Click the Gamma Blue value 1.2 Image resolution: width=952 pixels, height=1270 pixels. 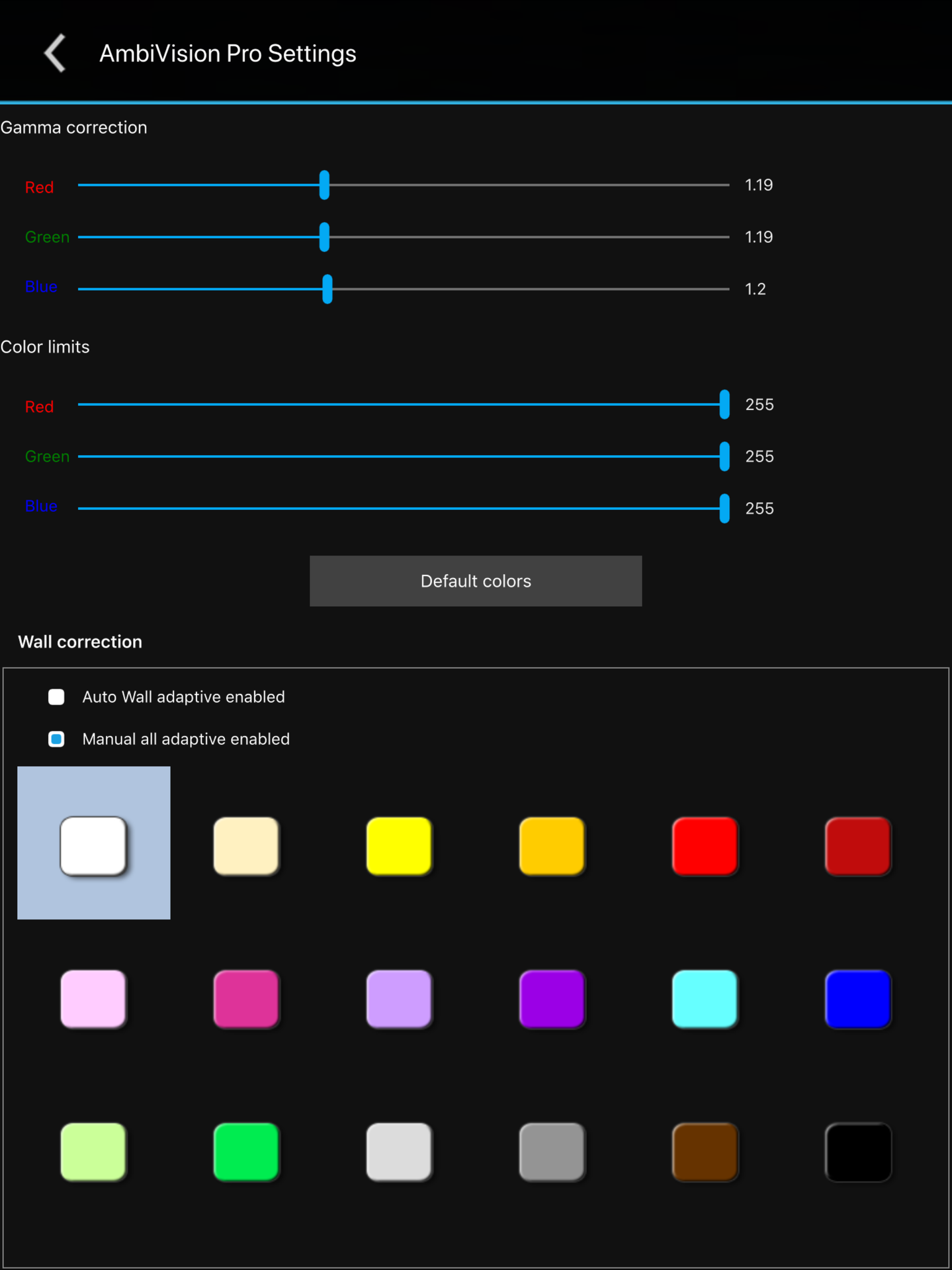pyautogui.click(x=755, y=289)
